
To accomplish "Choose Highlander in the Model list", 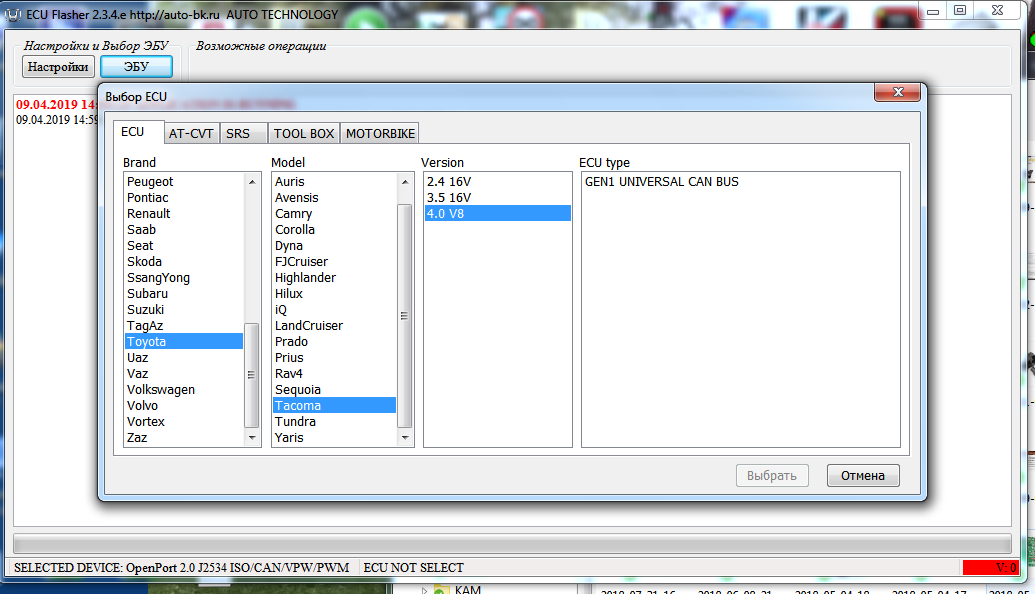I will coord(335,277).
